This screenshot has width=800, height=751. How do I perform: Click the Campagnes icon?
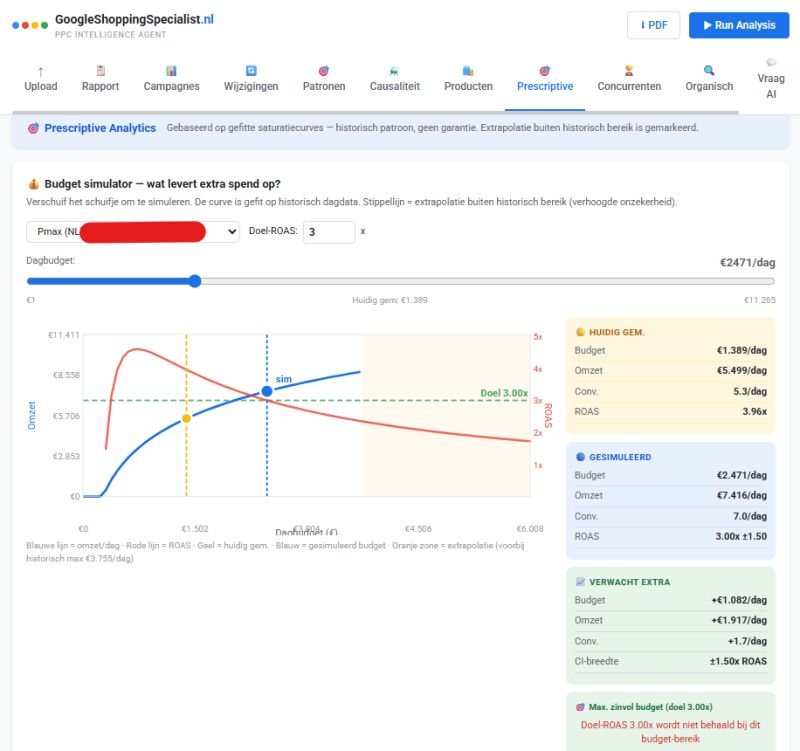[171, 72]
